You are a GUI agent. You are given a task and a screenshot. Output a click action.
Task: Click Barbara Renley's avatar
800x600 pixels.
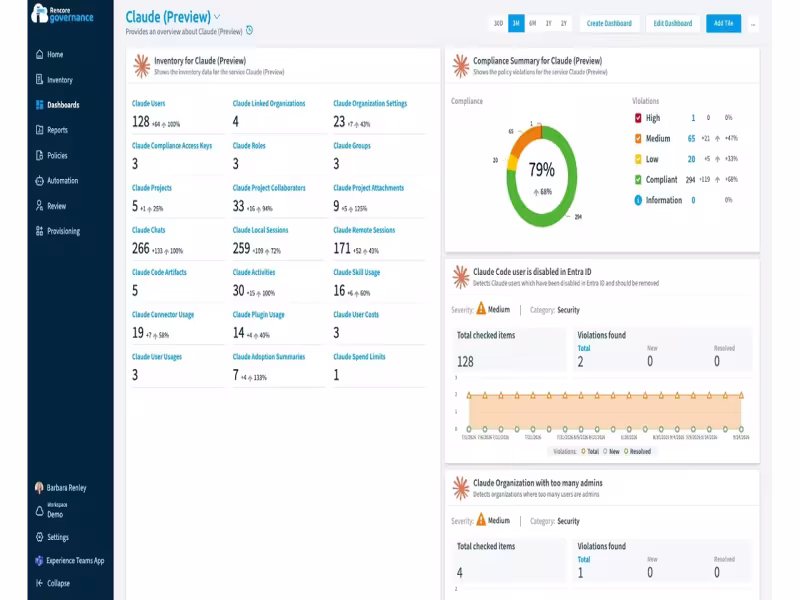pyautogui.click(x=39, y=488)
